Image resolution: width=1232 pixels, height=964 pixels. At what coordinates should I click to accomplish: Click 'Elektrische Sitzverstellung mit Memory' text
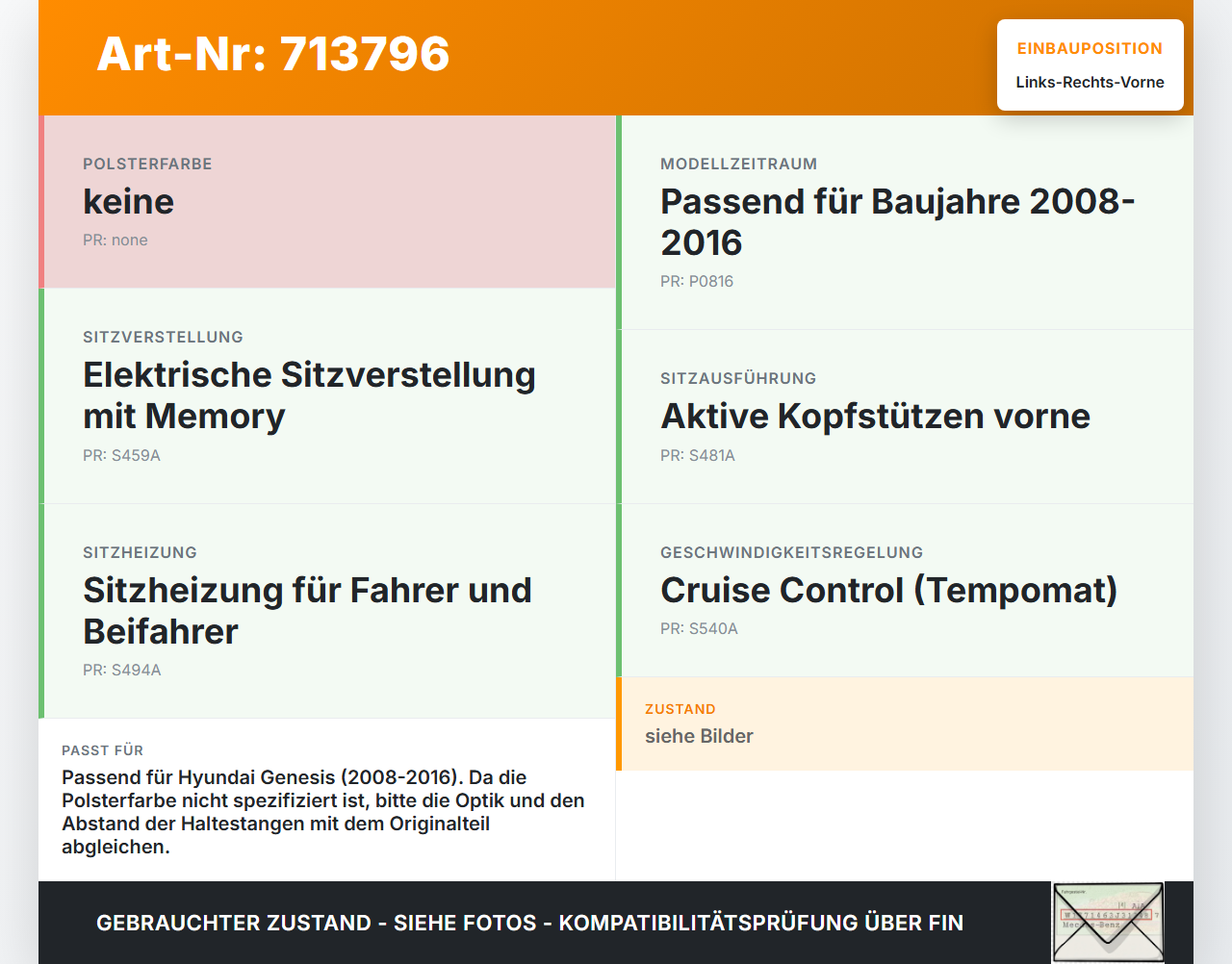click(x=309, y=394)
